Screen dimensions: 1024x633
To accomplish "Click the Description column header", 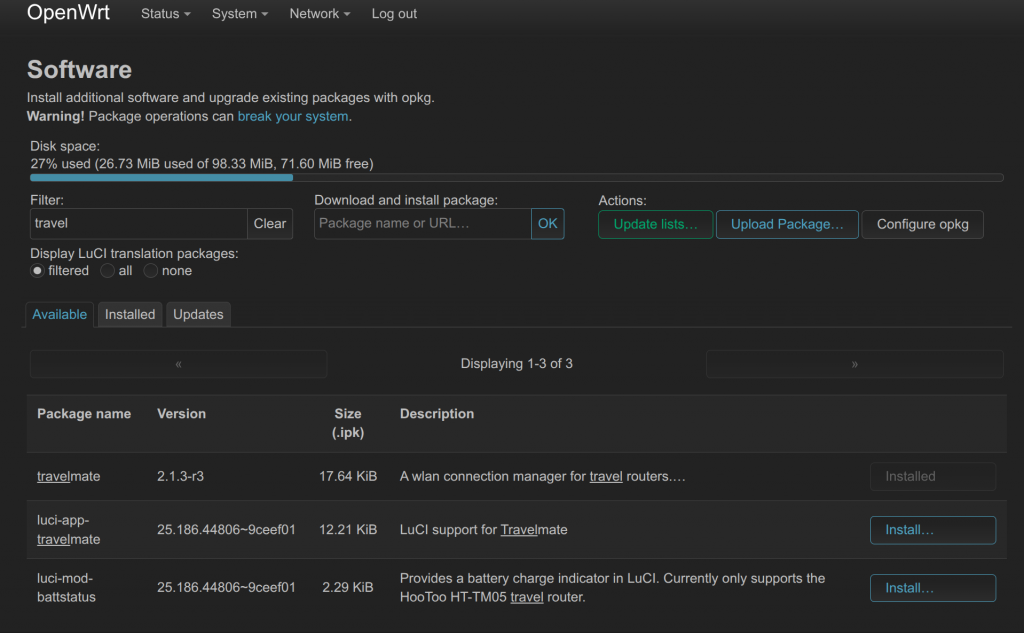I will click(x=437, y=414).
